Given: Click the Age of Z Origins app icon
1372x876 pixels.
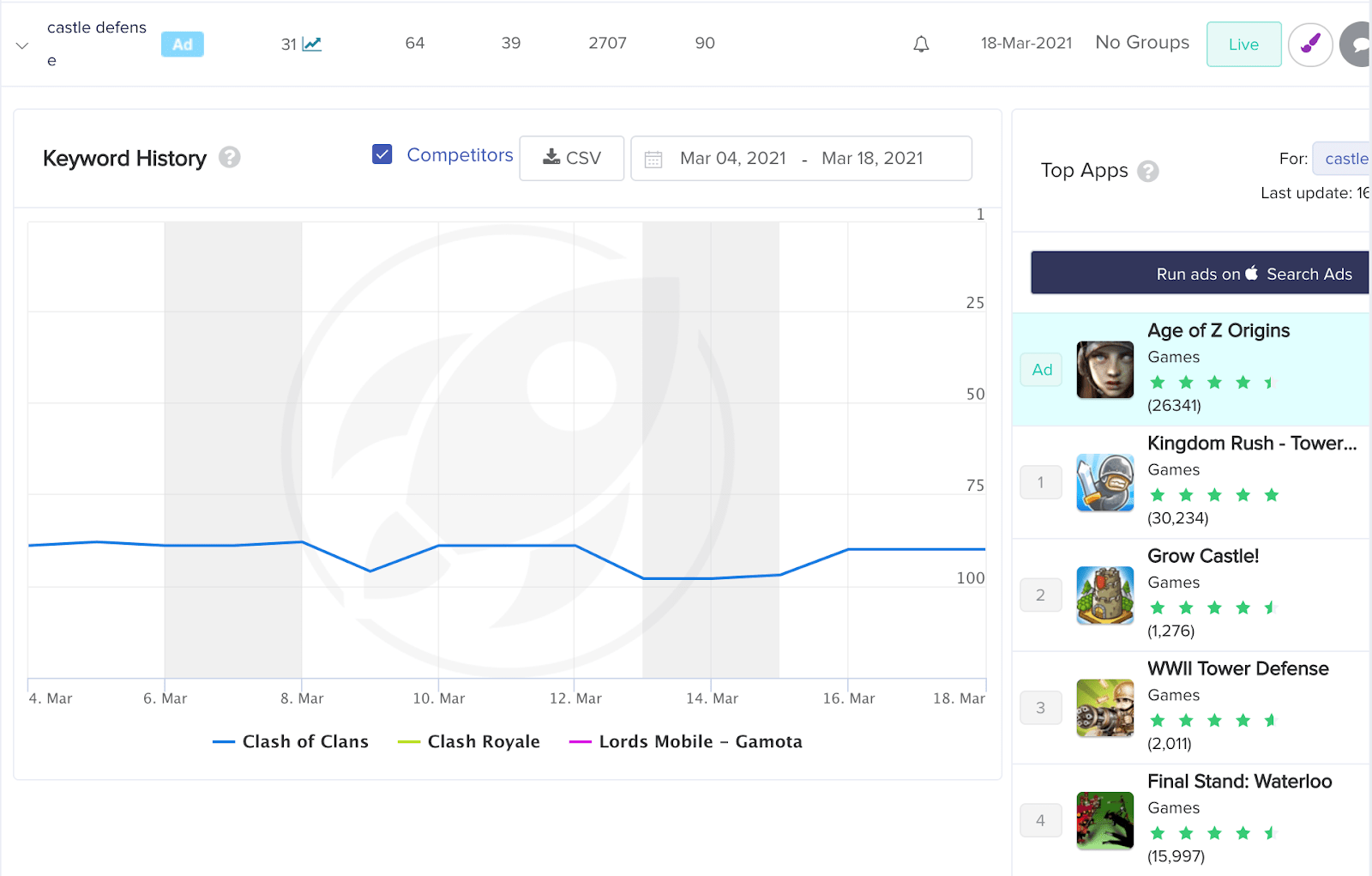Looking at the screenshot, I should pyautogui.click(x=1105, y=370).
